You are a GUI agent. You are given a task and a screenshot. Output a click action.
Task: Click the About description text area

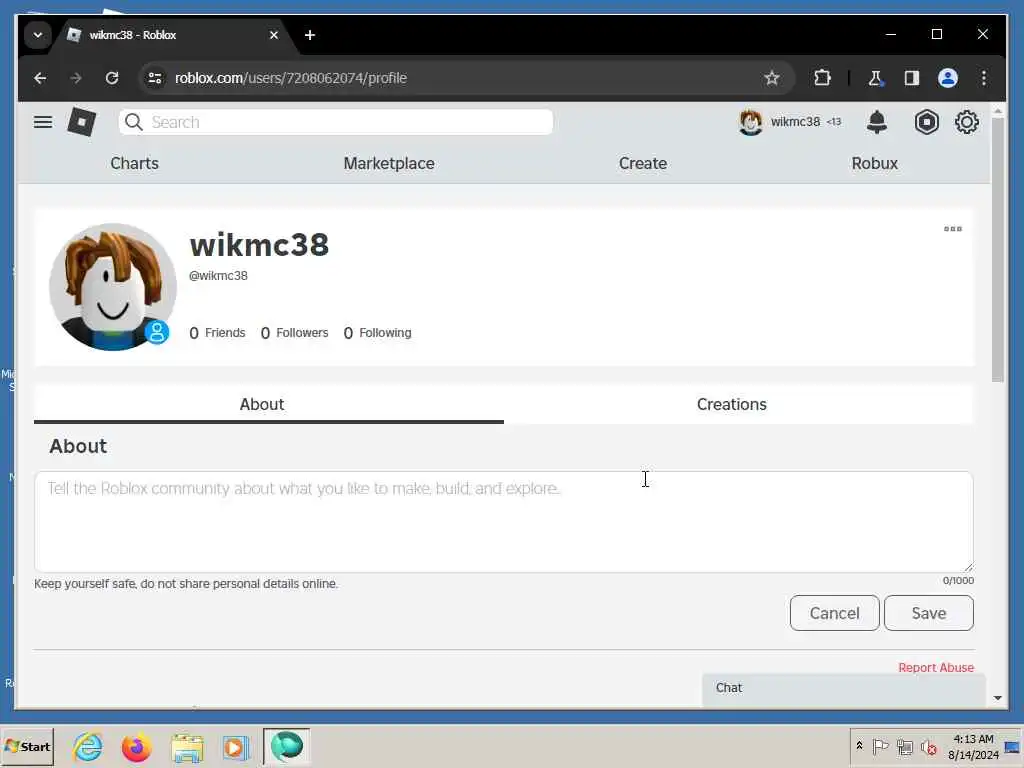[x=504, y=522]
